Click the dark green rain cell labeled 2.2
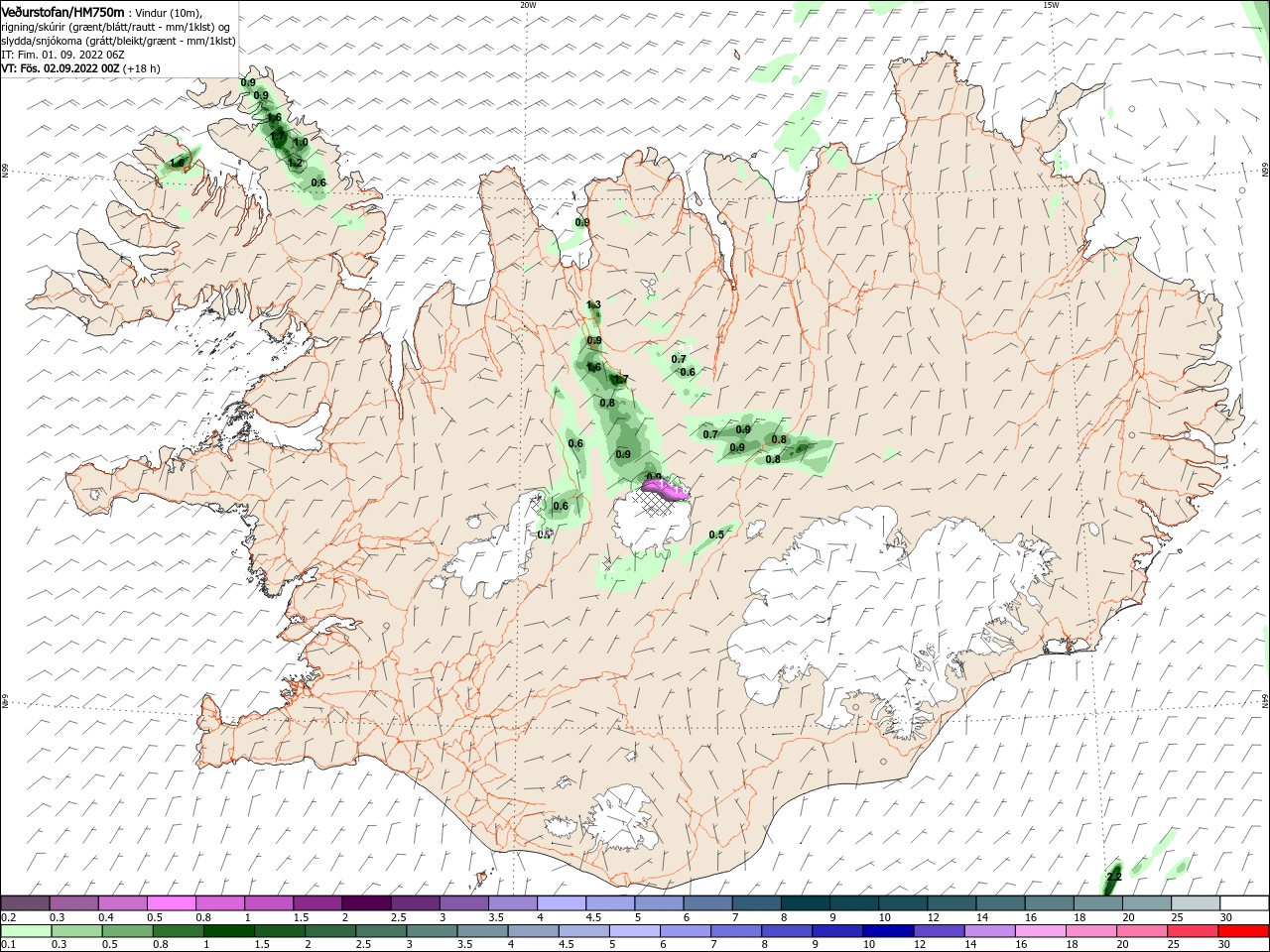The height and width of the screenshot is (952, 1270). [x=1113, y=879]
